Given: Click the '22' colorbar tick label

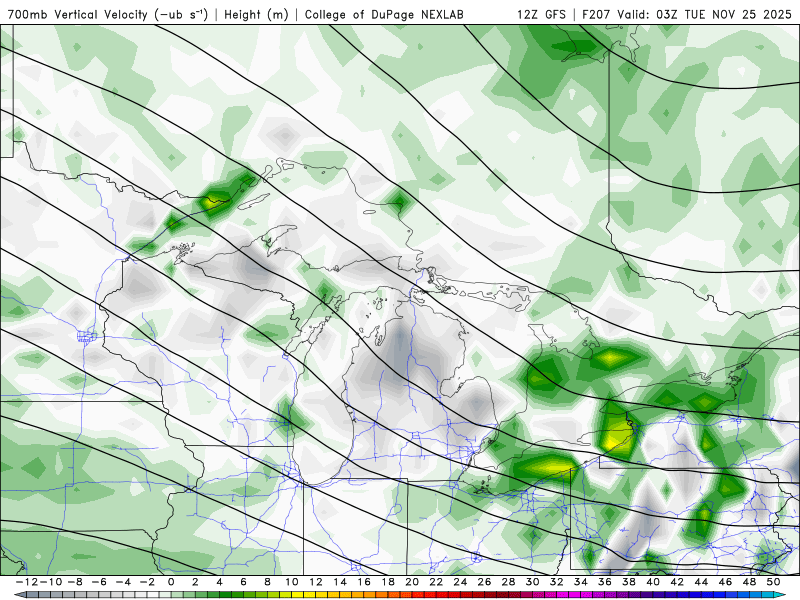Looking at the screenshot, I should click(x=436, y=582).
